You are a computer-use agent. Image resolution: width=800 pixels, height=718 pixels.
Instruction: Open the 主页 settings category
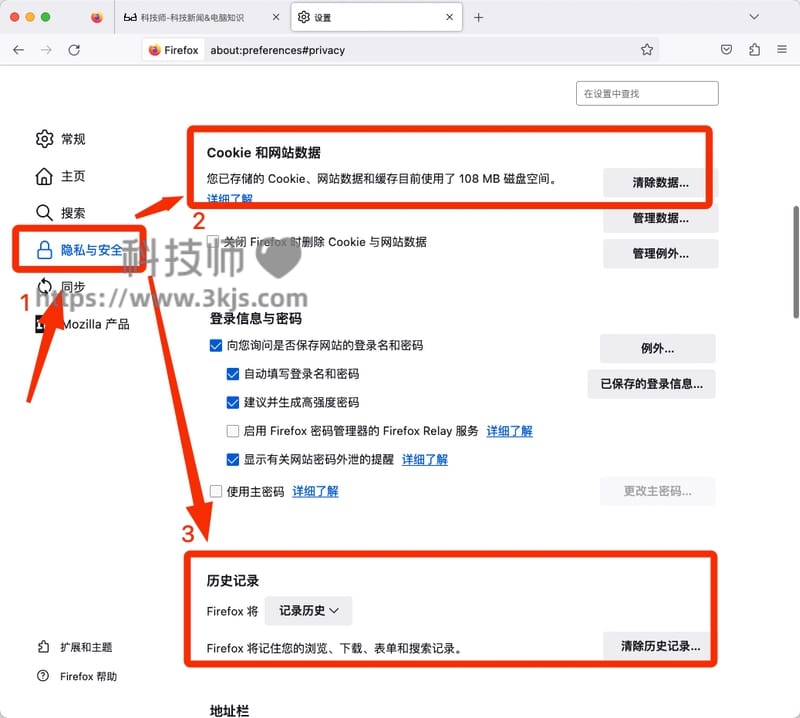(61, 176)
